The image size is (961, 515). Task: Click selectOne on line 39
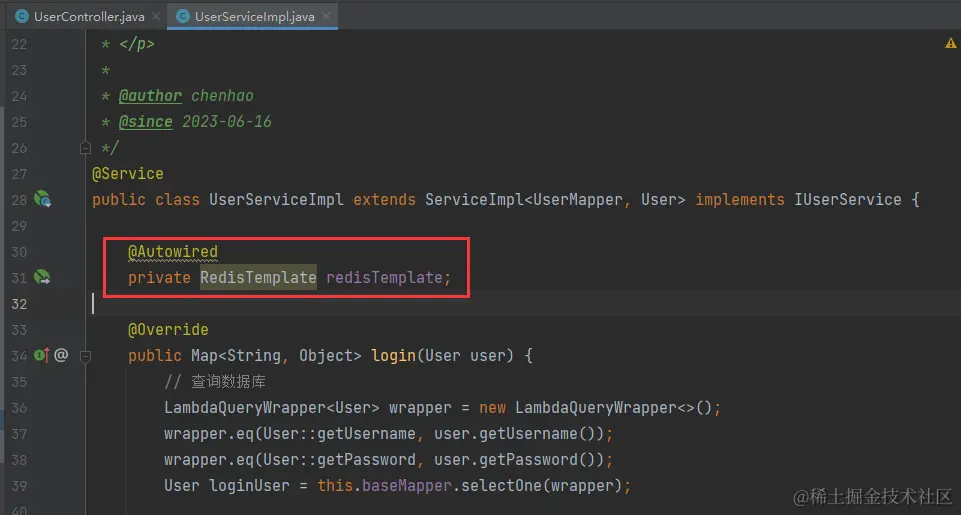pos(502,485)
